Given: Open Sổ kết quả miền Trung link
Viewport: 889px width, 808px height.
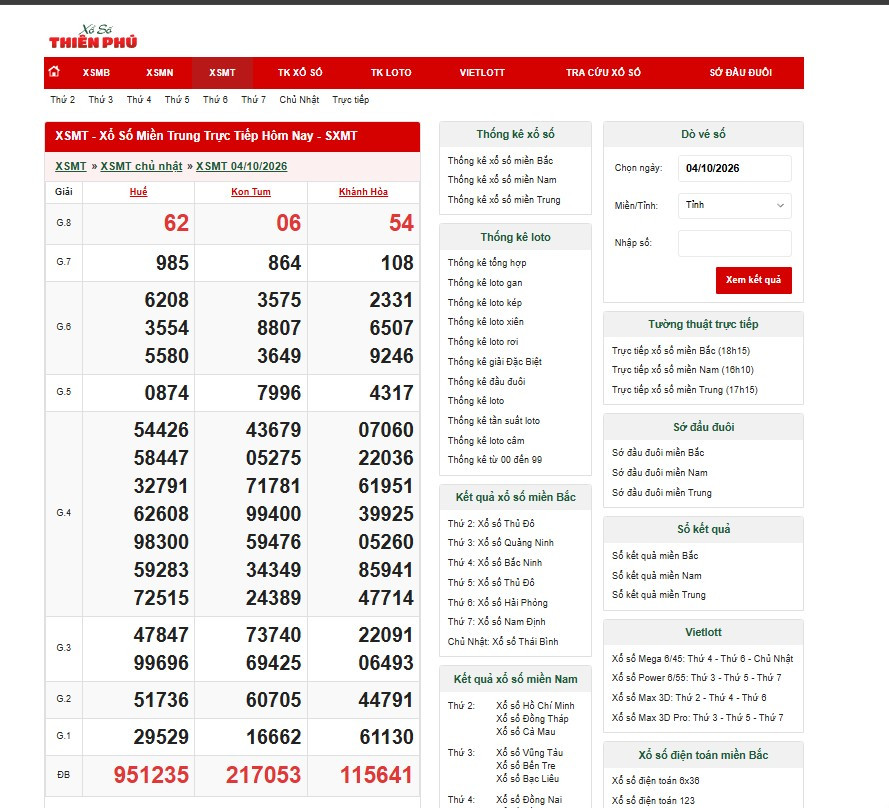Looking at the screenshot, I should (658, 595).
